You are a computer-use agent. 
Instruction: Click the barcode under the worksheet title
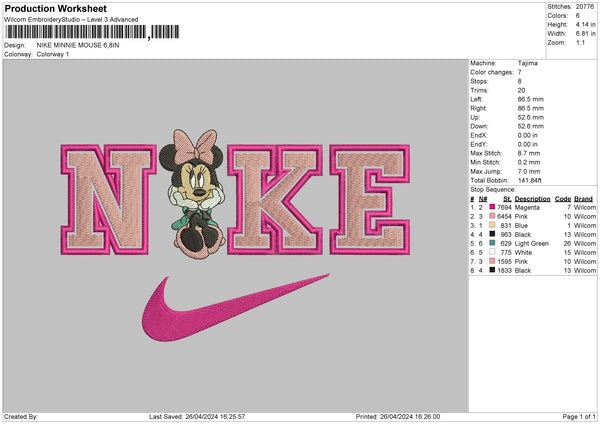(92, 32)
